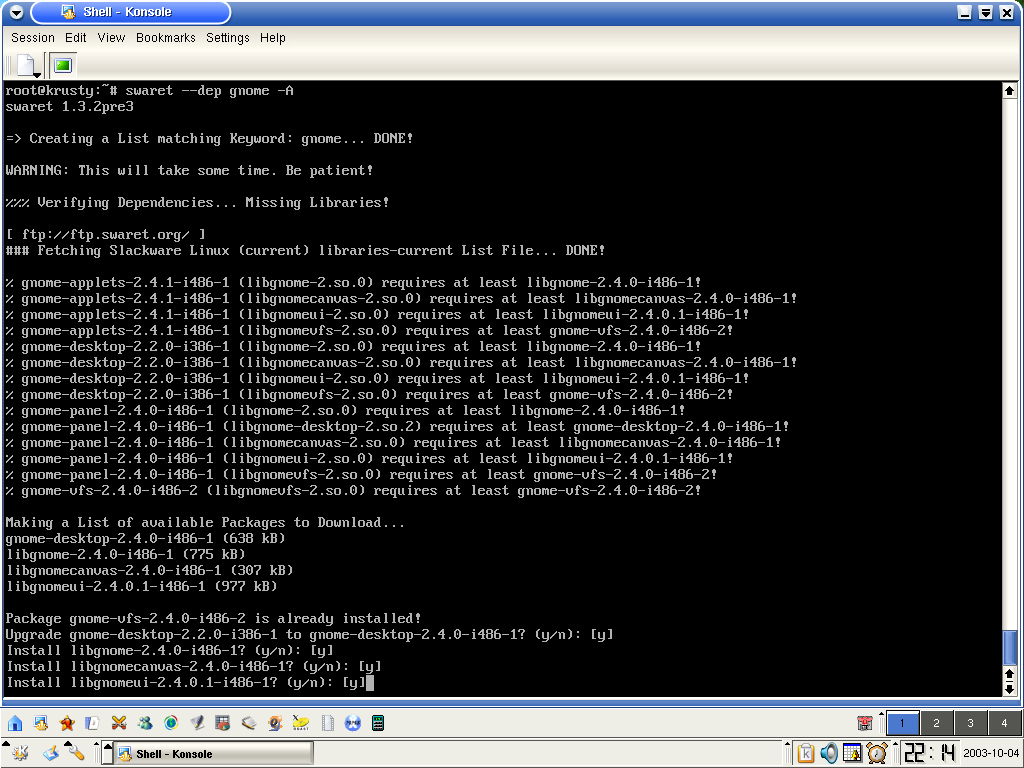The height and width of the screenshot is (768, 1024).
Task: Click the red star panel icon
Action: [67, 723]
